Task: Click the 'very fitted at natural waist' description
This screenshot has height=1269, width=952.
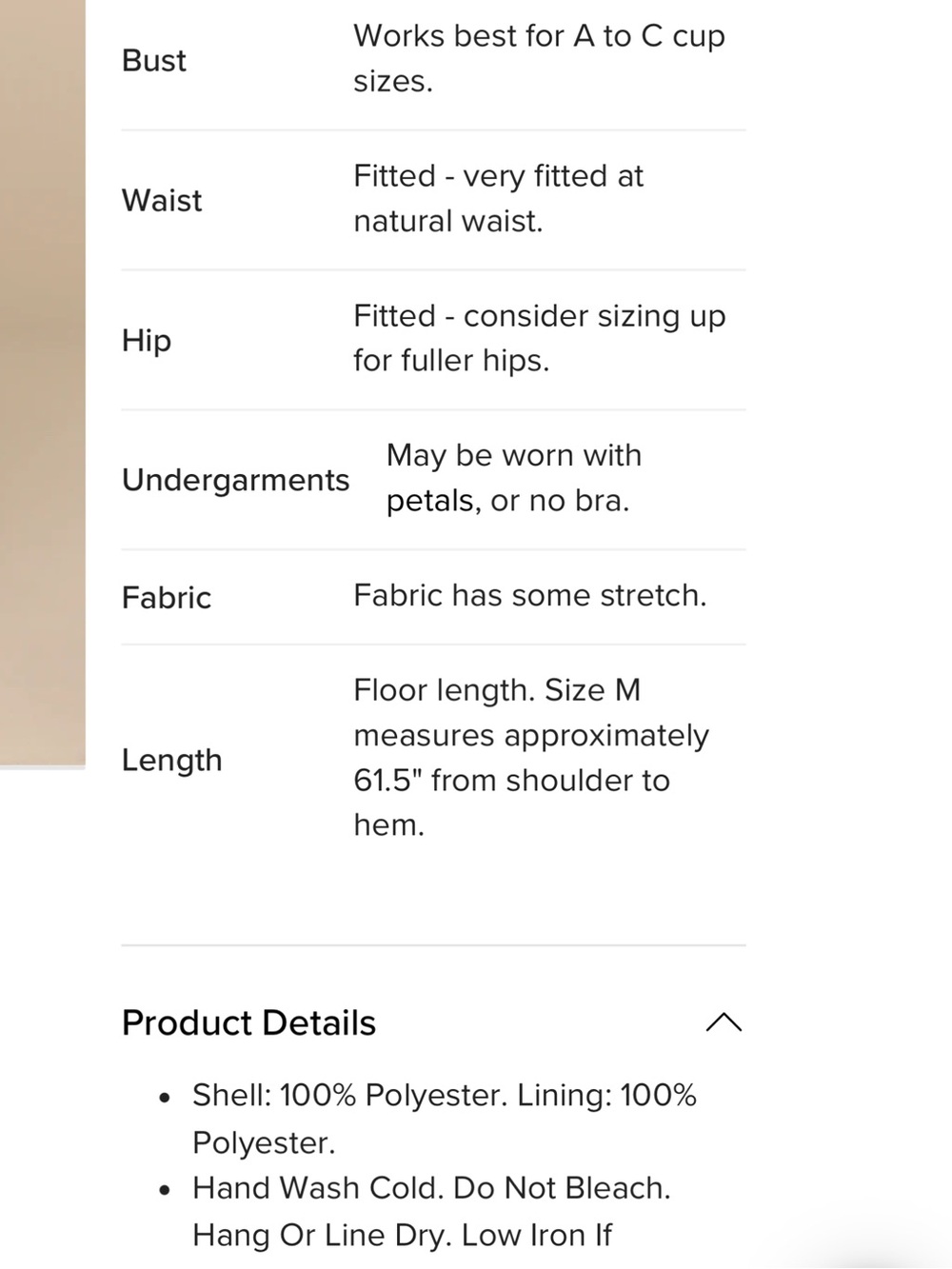Action: tap(499, 198)
